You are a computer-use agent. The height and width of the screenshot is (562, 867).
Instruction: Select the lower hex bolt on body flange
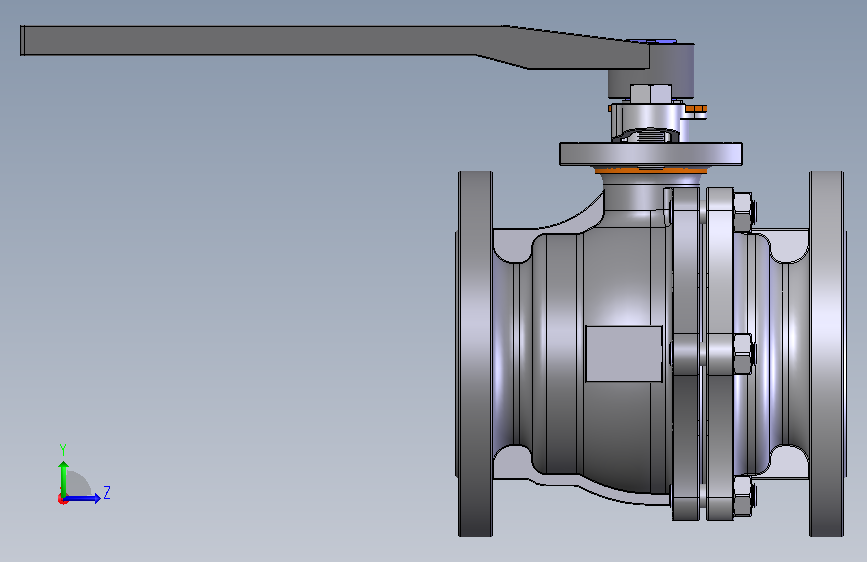point(744,496)
